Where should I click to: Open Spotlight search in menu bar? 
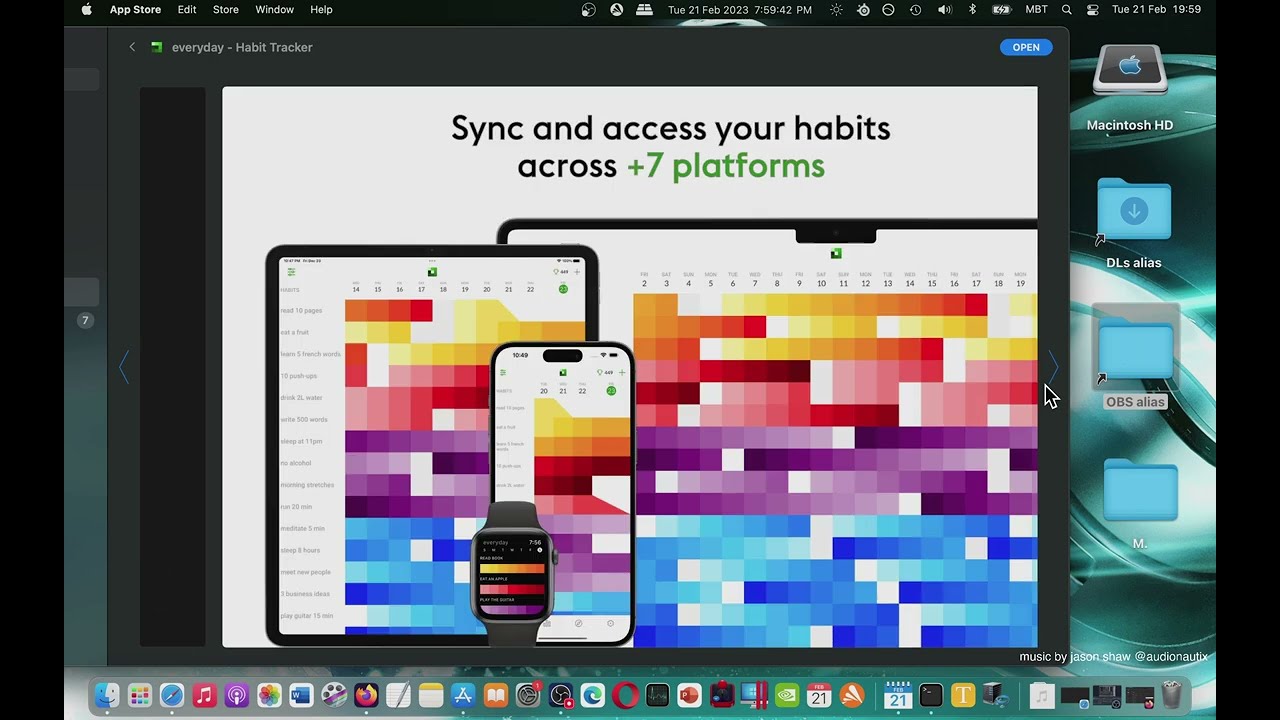coord(1067,10)
